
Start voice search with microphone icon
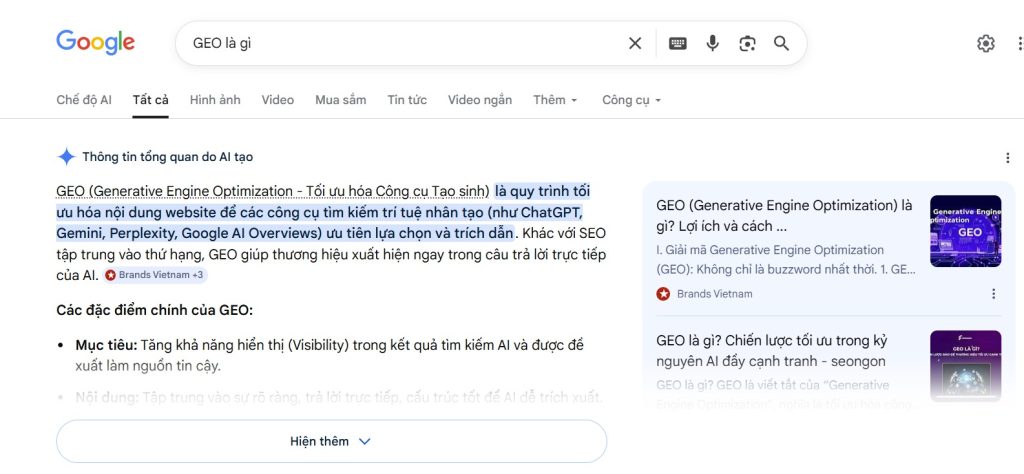tap(712, 44)
